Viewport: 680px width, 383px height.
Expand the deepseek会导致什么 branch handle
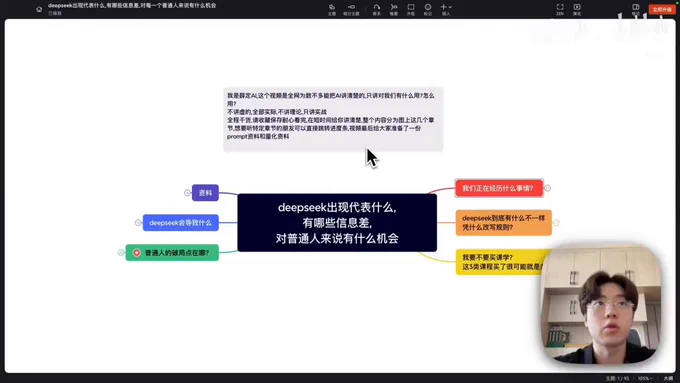pos(138,223)
